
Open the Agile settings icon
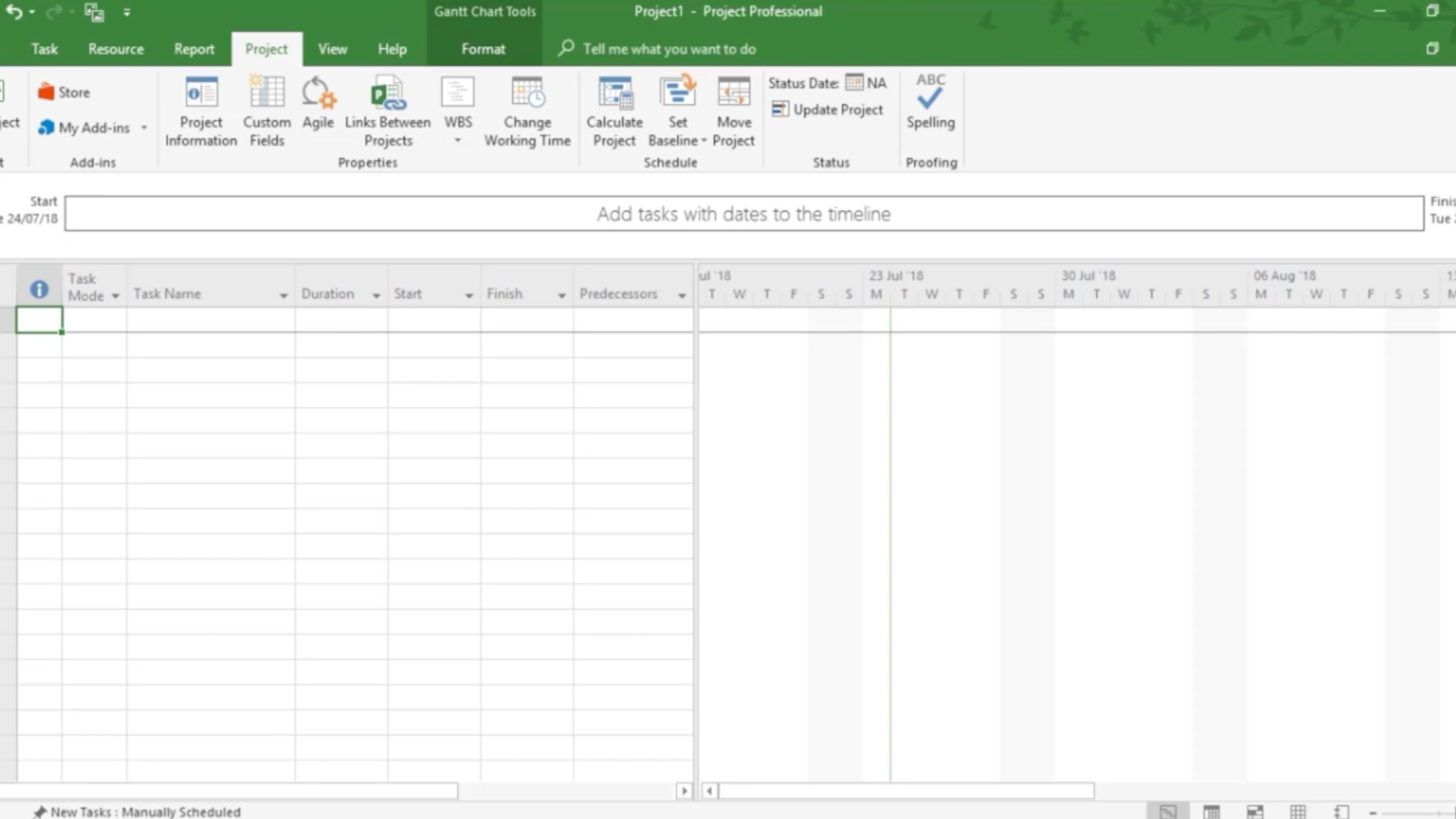(318, 103)
